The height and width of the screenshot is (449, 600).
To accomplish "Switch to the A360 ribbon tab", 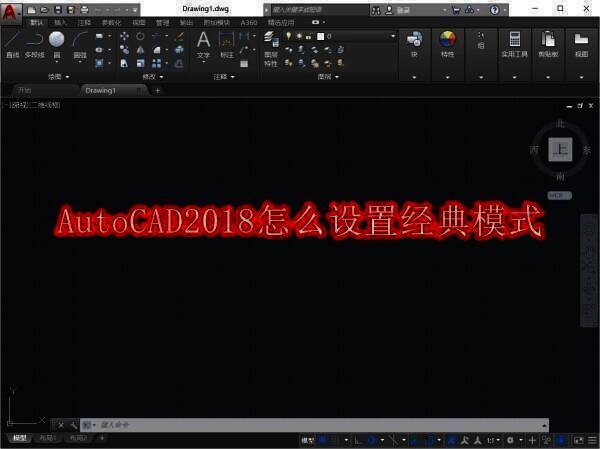I will coord(249,23).
